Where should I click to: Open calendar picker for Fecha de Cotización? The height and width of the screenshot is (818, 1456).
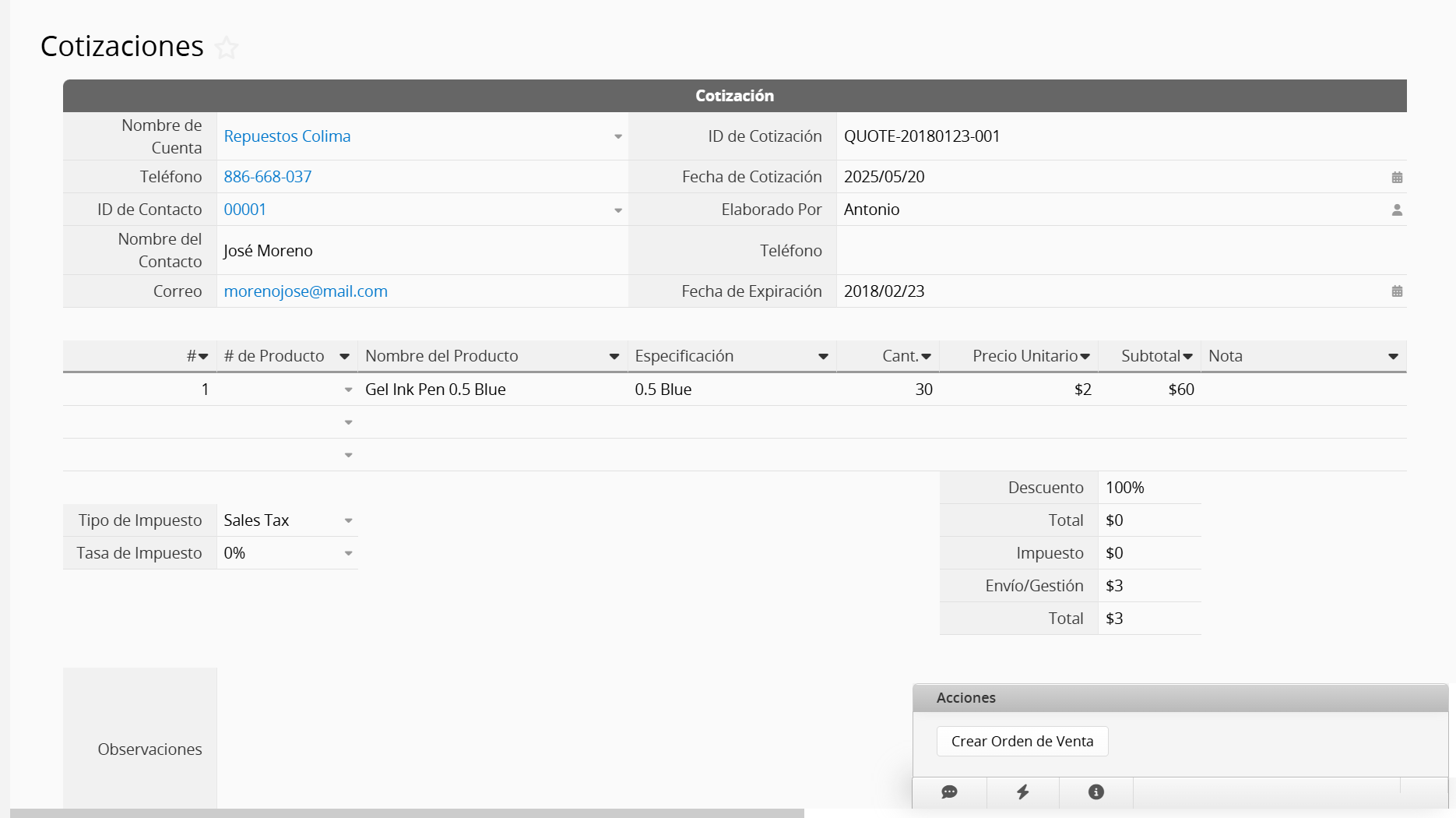pos(1397,178)
